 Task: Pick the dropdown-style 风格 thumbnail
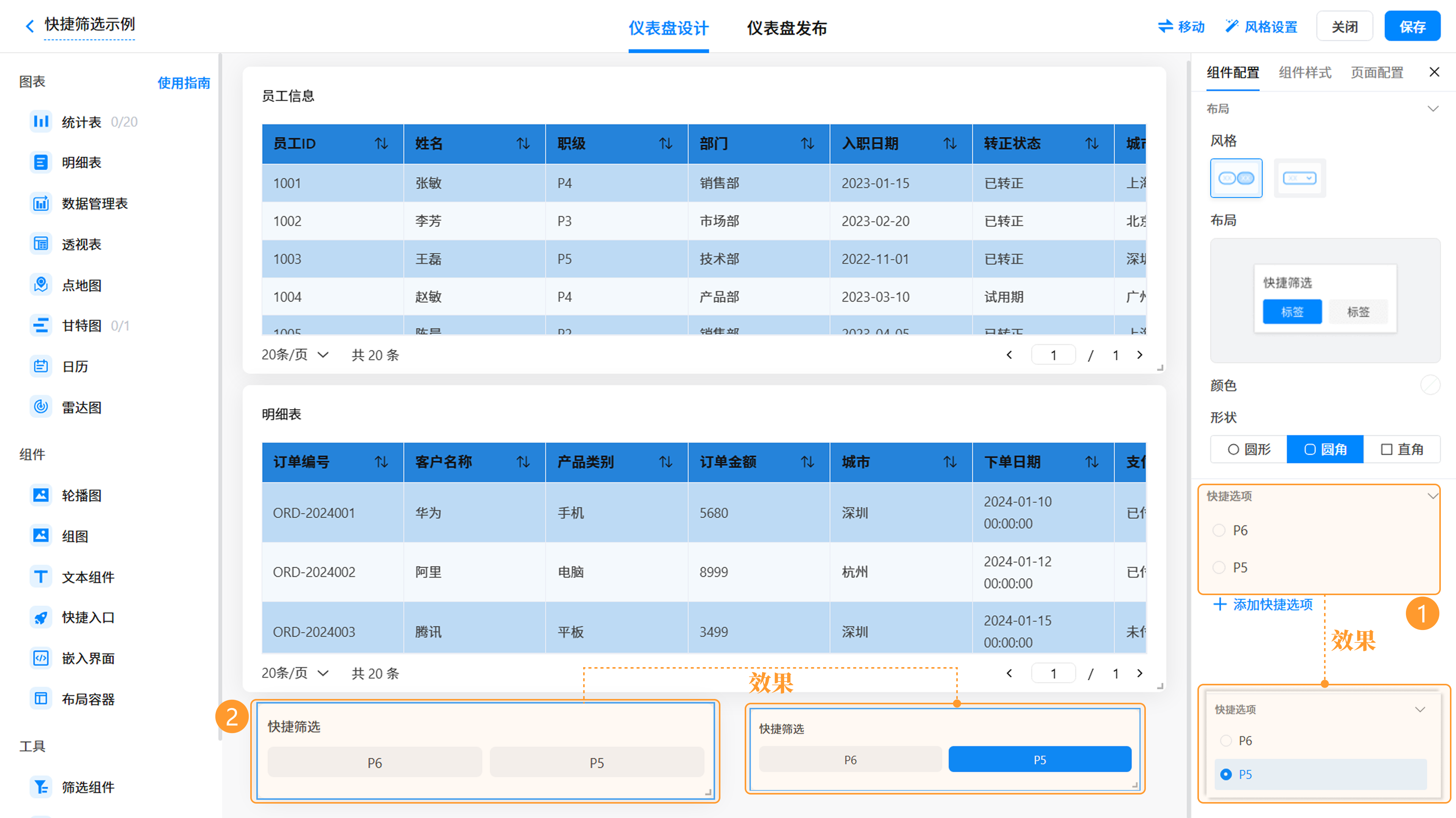(x=1299, y=178)
